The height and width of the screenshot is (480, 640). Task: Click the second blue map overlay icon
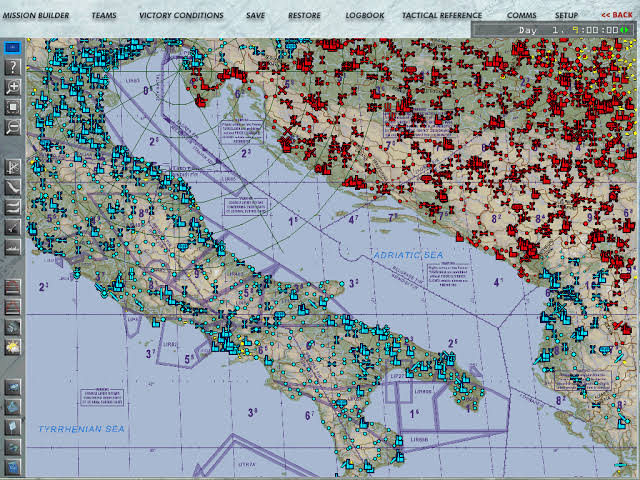point(13,407)
